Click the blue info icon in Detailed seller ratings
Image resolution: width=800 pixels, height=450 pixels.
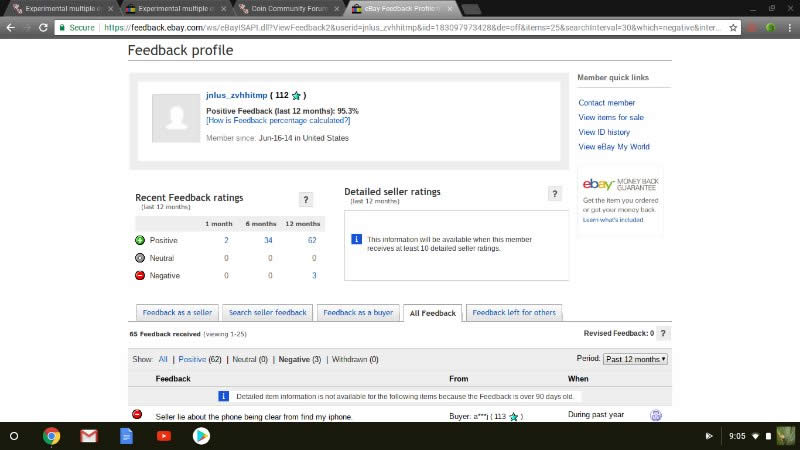[x=357, y=239]
